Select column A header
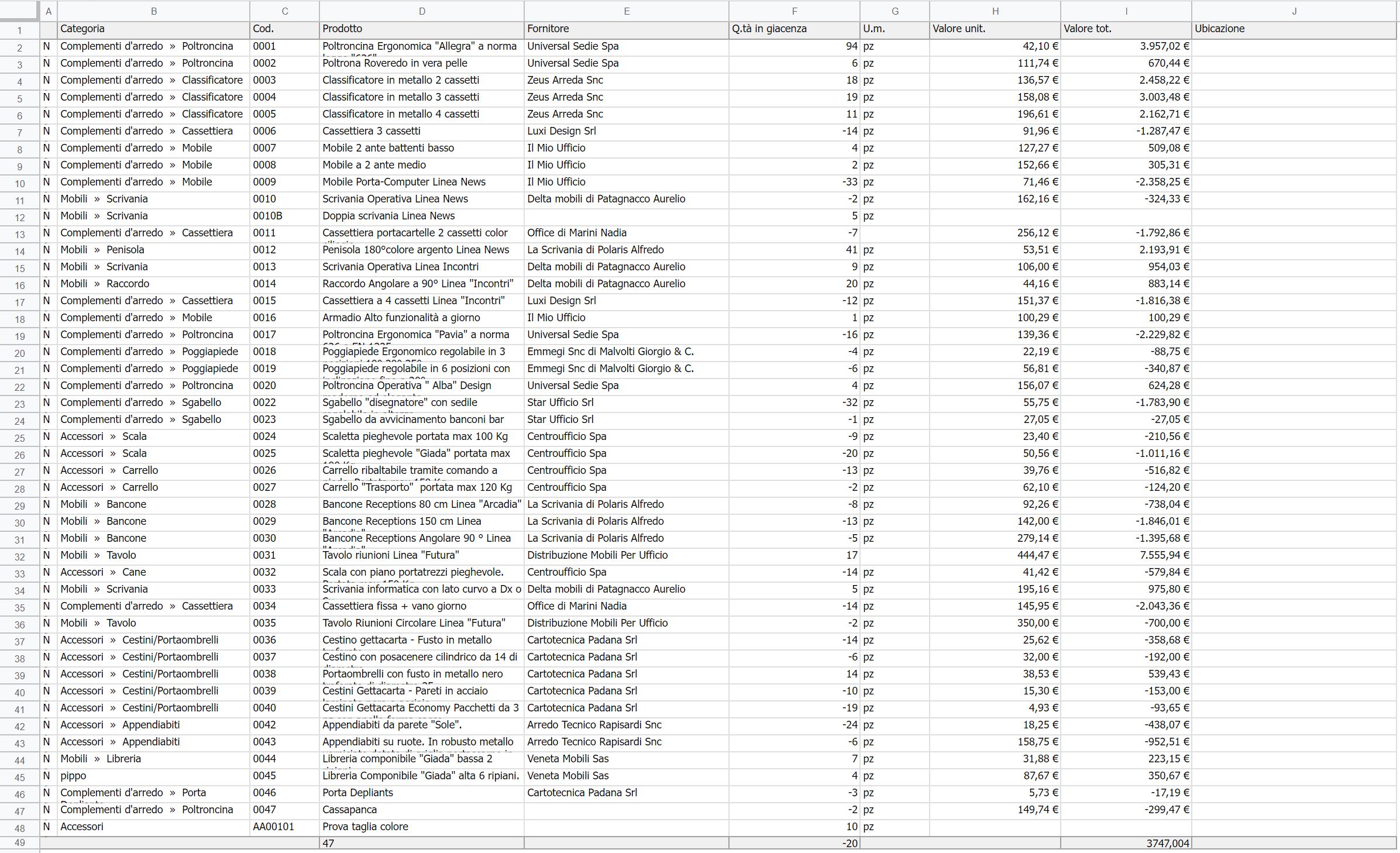The width and height of the screenshot is (1400, 853). 48,11
